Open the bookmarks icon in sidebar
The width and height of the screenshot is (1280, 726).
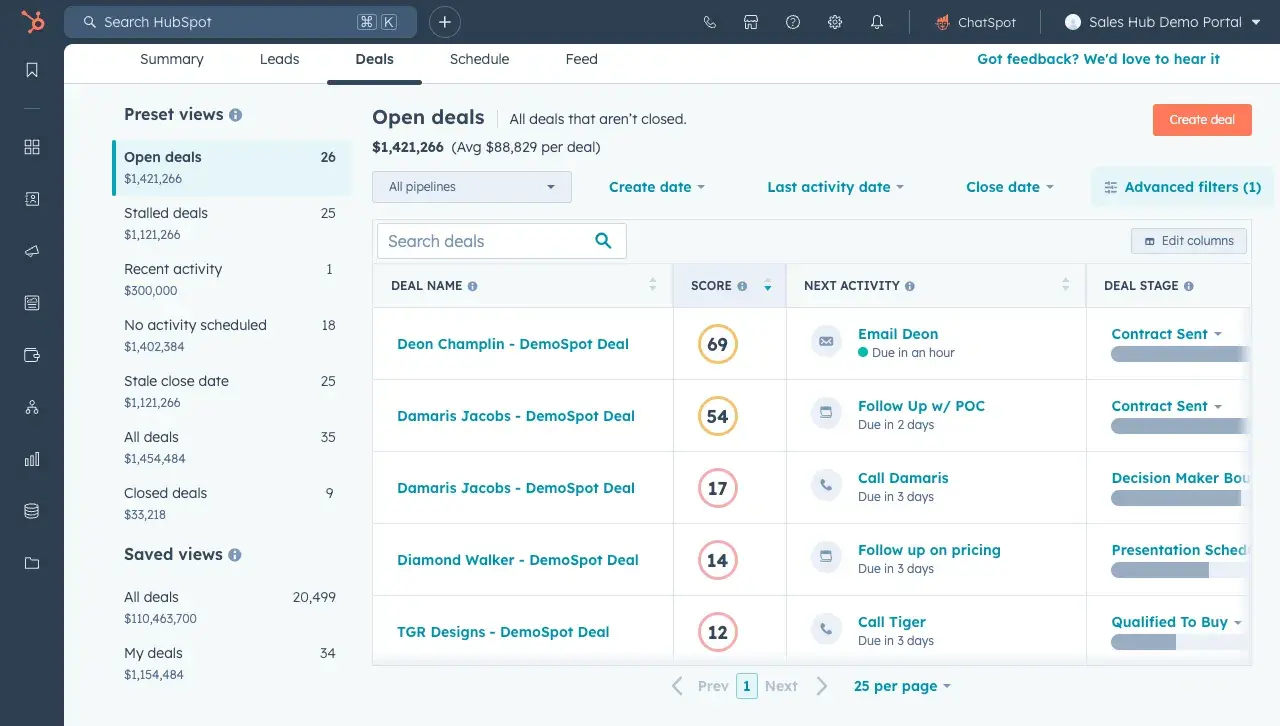[32, 70]
